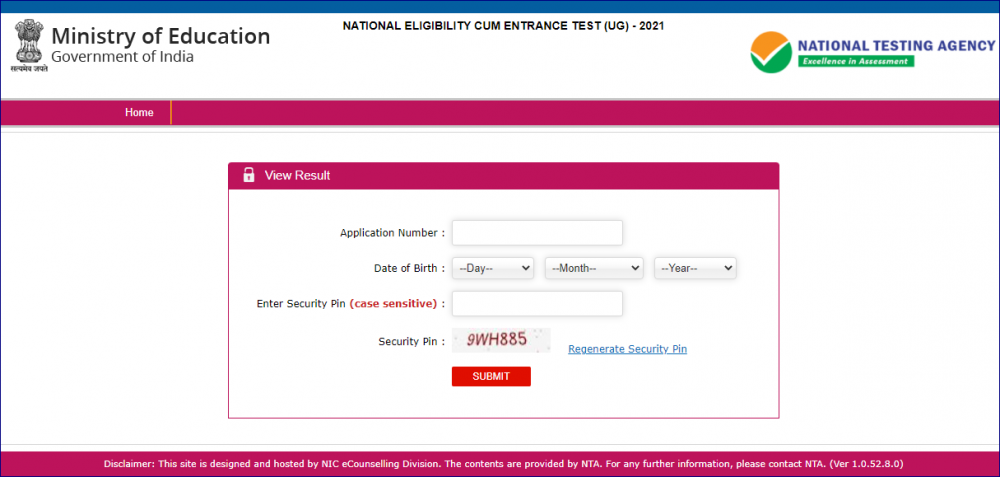Click the green Excellence in Assessment banner
The height and width of the screenshot is (477, 1000).
pos(855,61)
